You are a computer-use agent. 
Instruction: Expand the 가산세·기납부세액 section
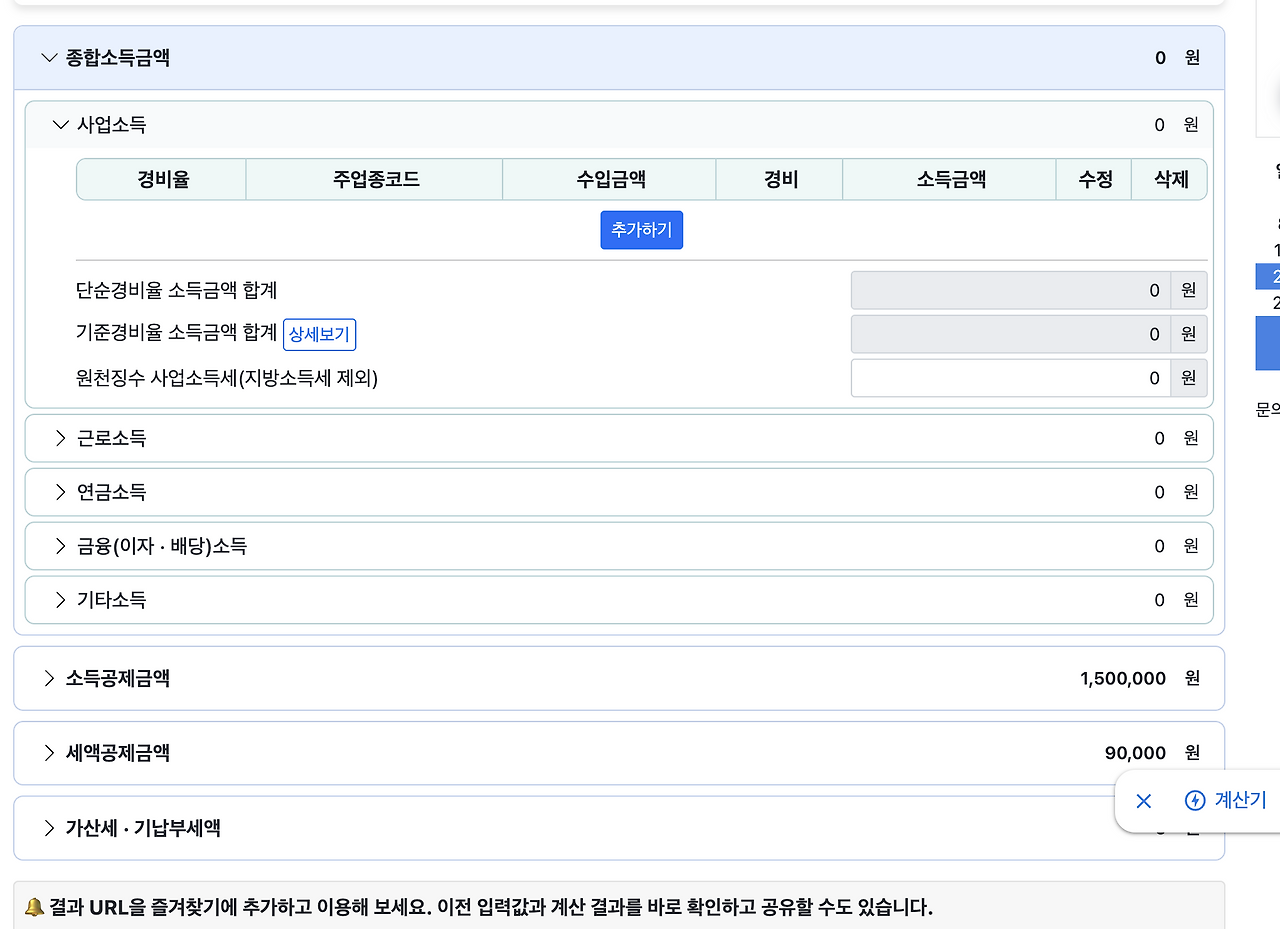coord(48,828)
